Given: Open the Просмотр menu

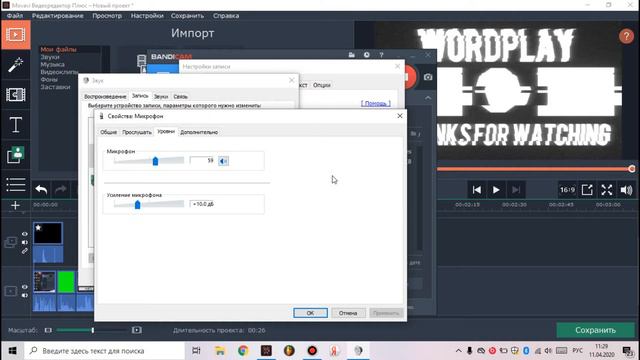Looking at the screenshot, I should click(107, 16).
